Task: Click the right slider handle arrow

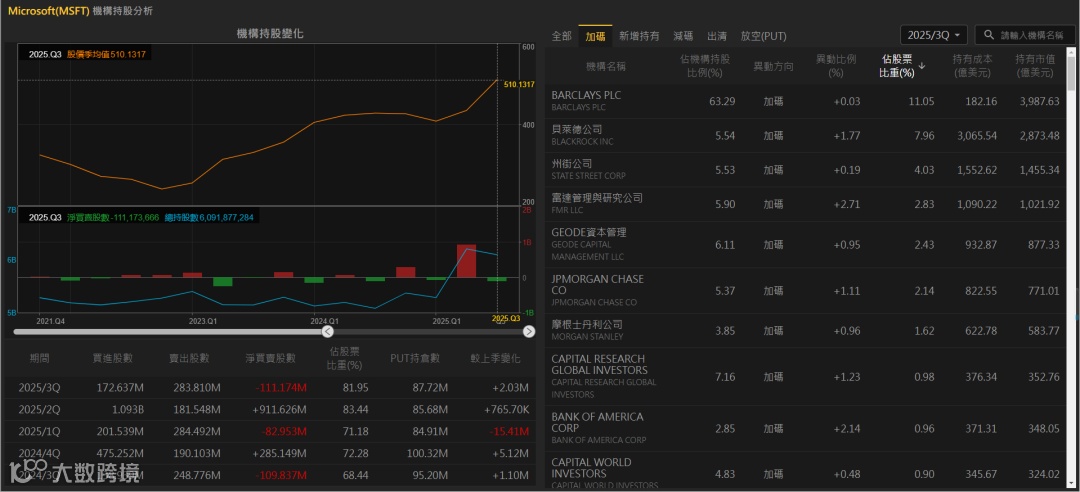Action: pos(528,332)
